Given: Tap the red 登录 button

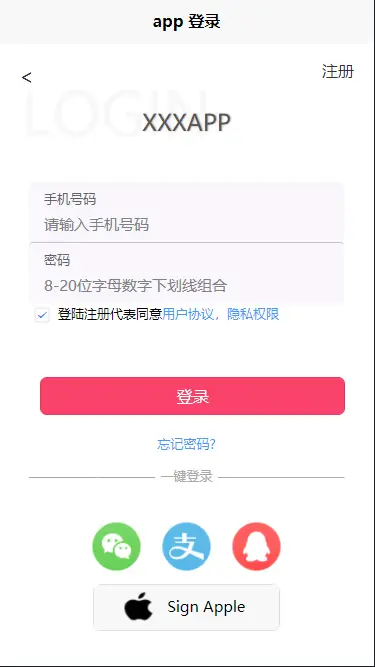Looking at the screenshot, I should click(x=192, y=396).
